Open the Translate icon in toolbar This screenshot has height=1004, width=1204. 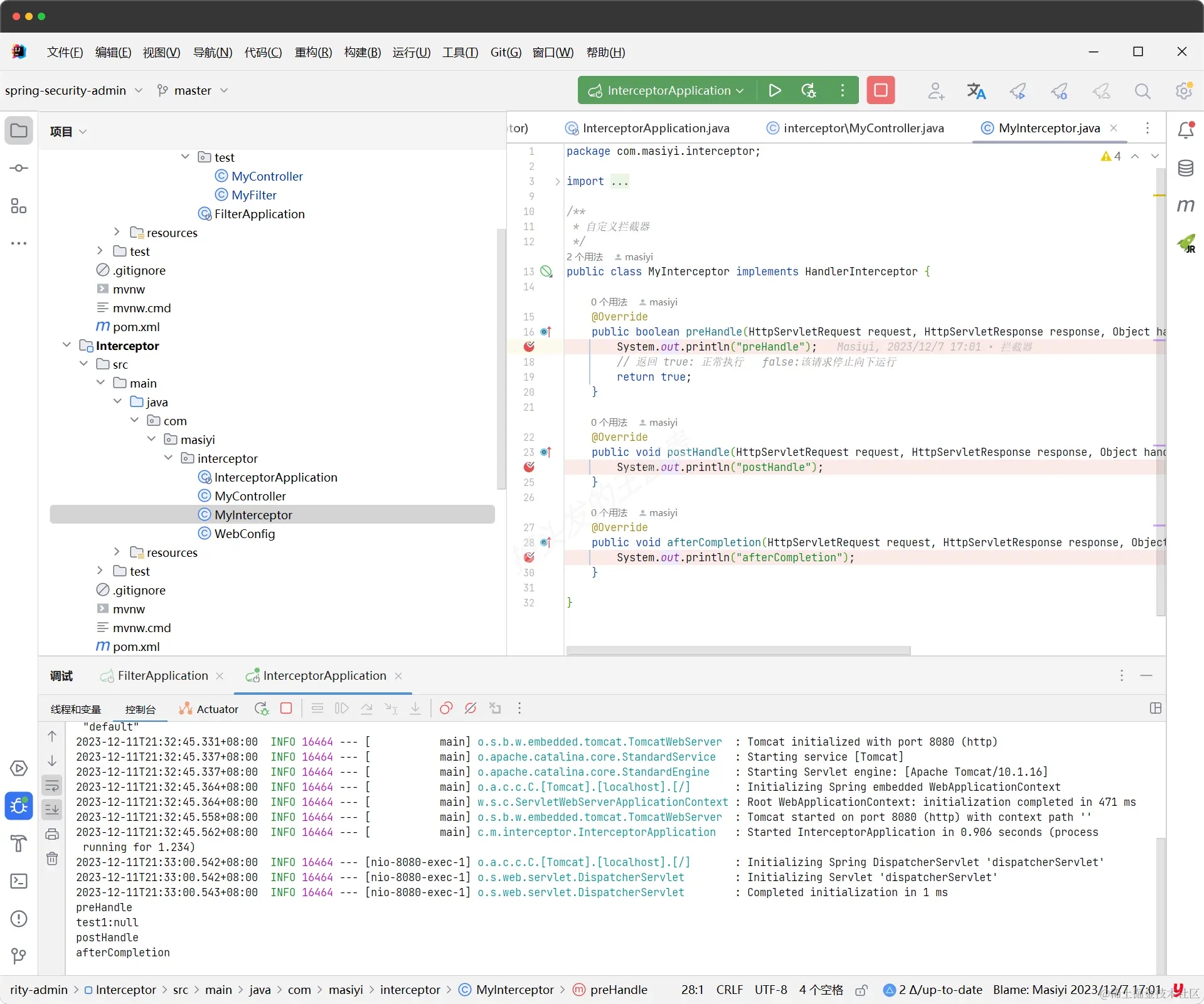pyautogui.click(x=976, y=91)
